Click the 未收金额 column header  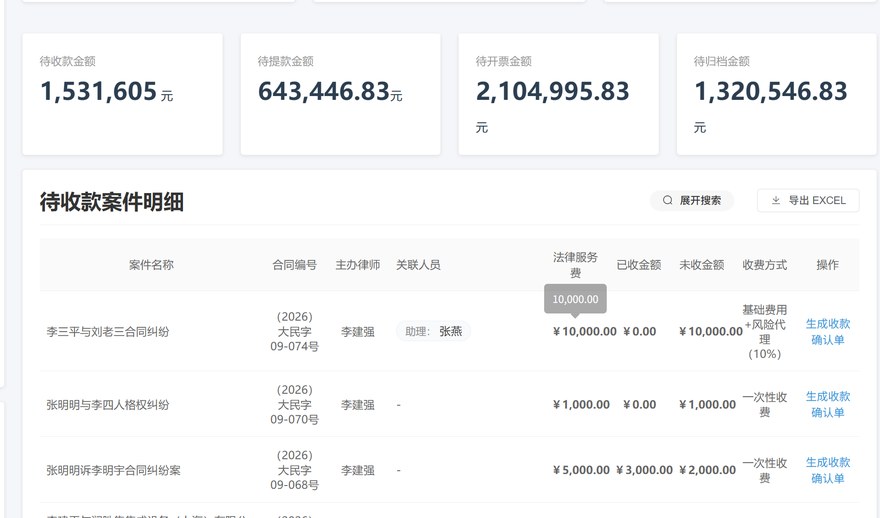click(x=702, y=265)
